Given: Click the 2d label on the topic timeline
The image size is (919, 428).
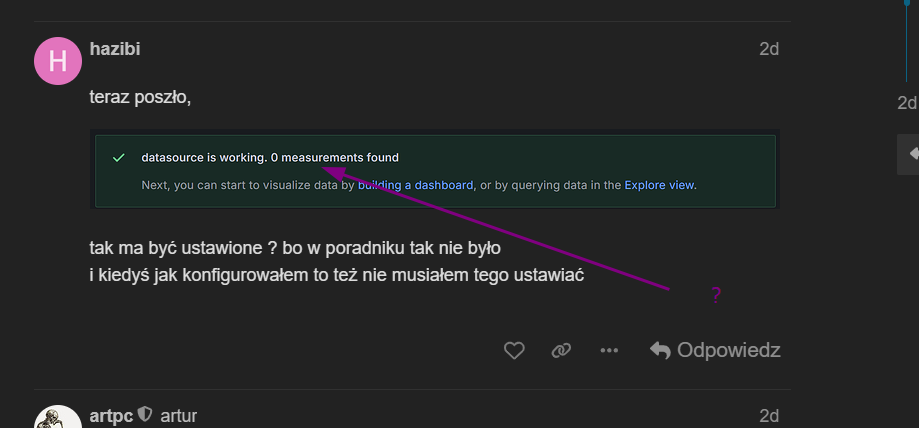Looking at the screenshot, I should click(x=906, y=102).
